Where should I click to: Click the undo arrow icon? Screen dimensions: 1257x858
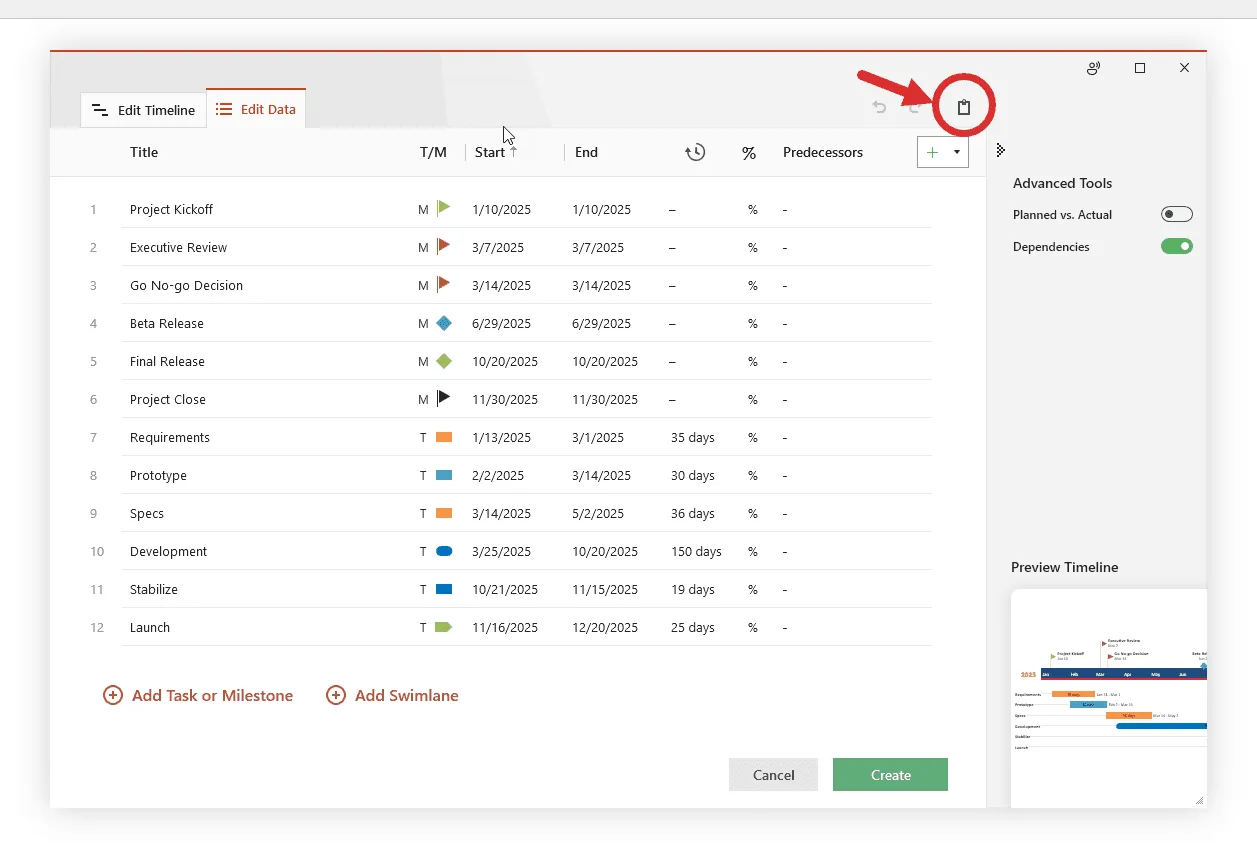pyautogui.click(x=880, y=107)
